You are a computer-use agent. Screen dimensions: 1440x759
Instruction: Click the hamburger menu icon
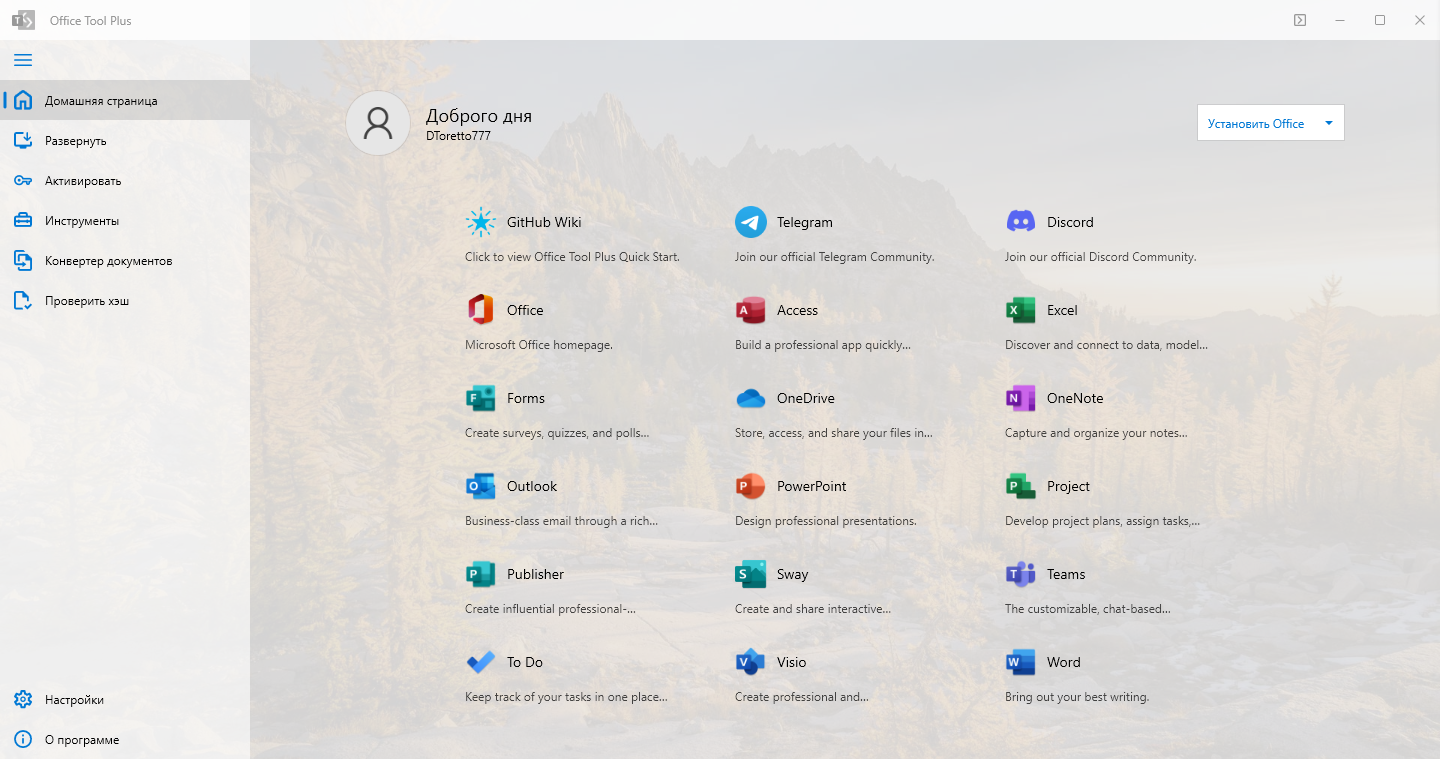coord(22,60)
